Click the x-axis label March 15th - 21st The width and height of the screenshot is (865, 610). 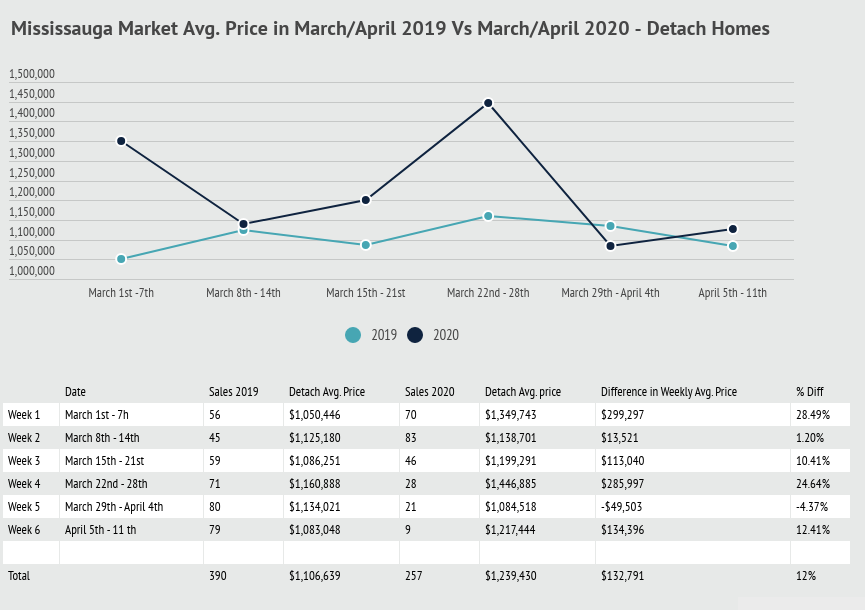(x=366, y=293)
